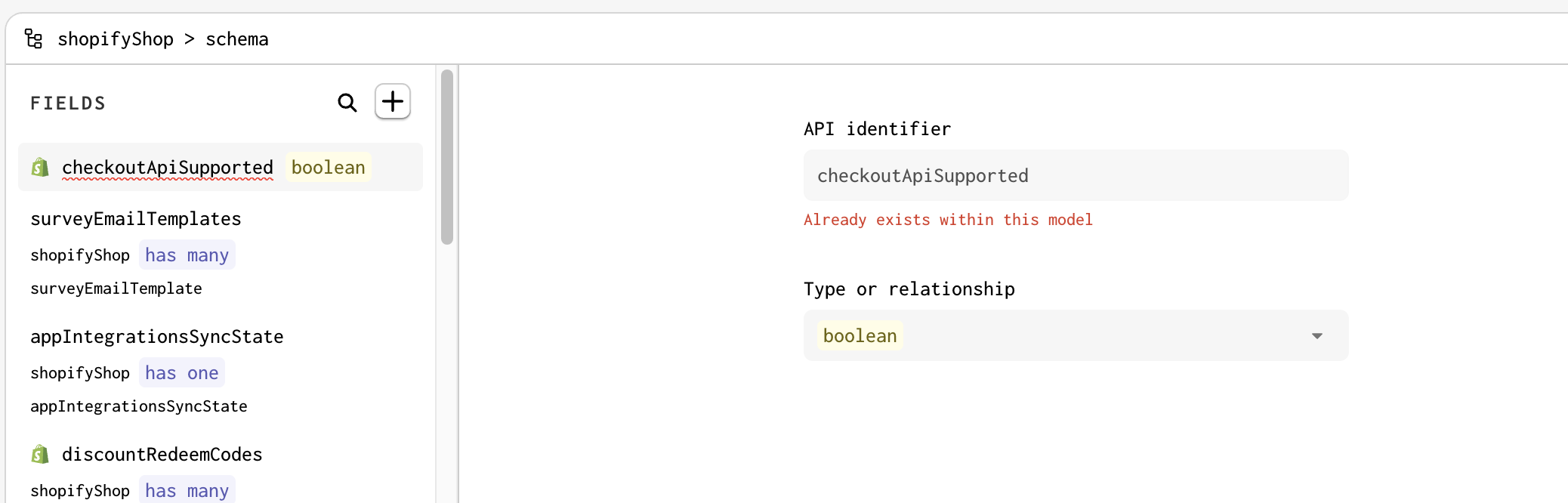The width and height of the screenshot is (1568, 503).
Task: Click the dropdown arrow in type selector
Action: [1316, 336]
